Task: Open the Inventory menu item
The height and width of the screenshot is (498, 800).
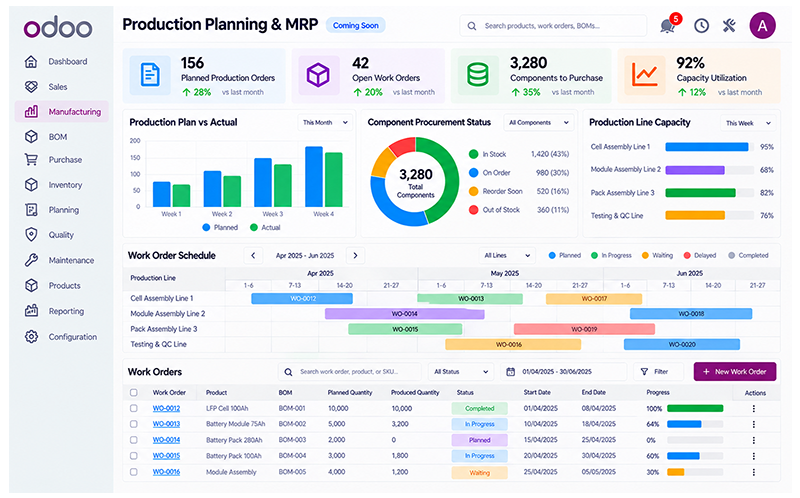Action: coord(62,185)
